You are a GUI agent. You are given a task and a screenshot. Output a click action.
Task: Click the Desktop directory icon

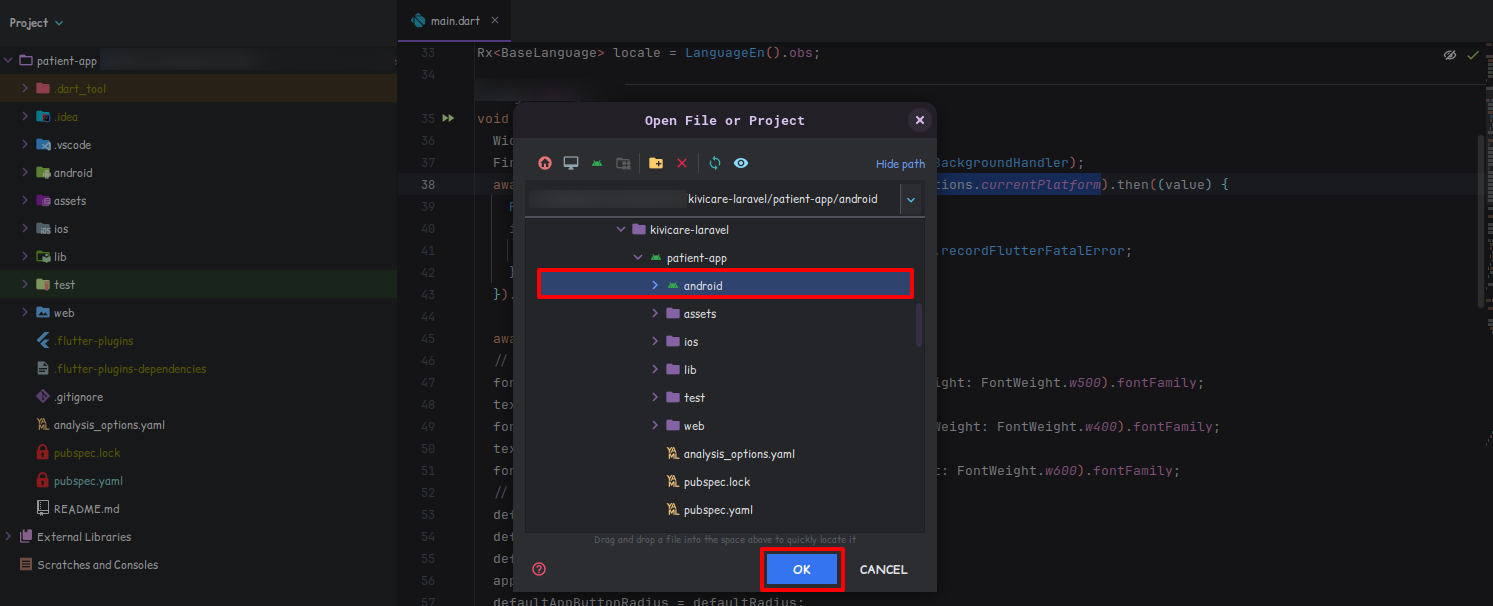571,163
